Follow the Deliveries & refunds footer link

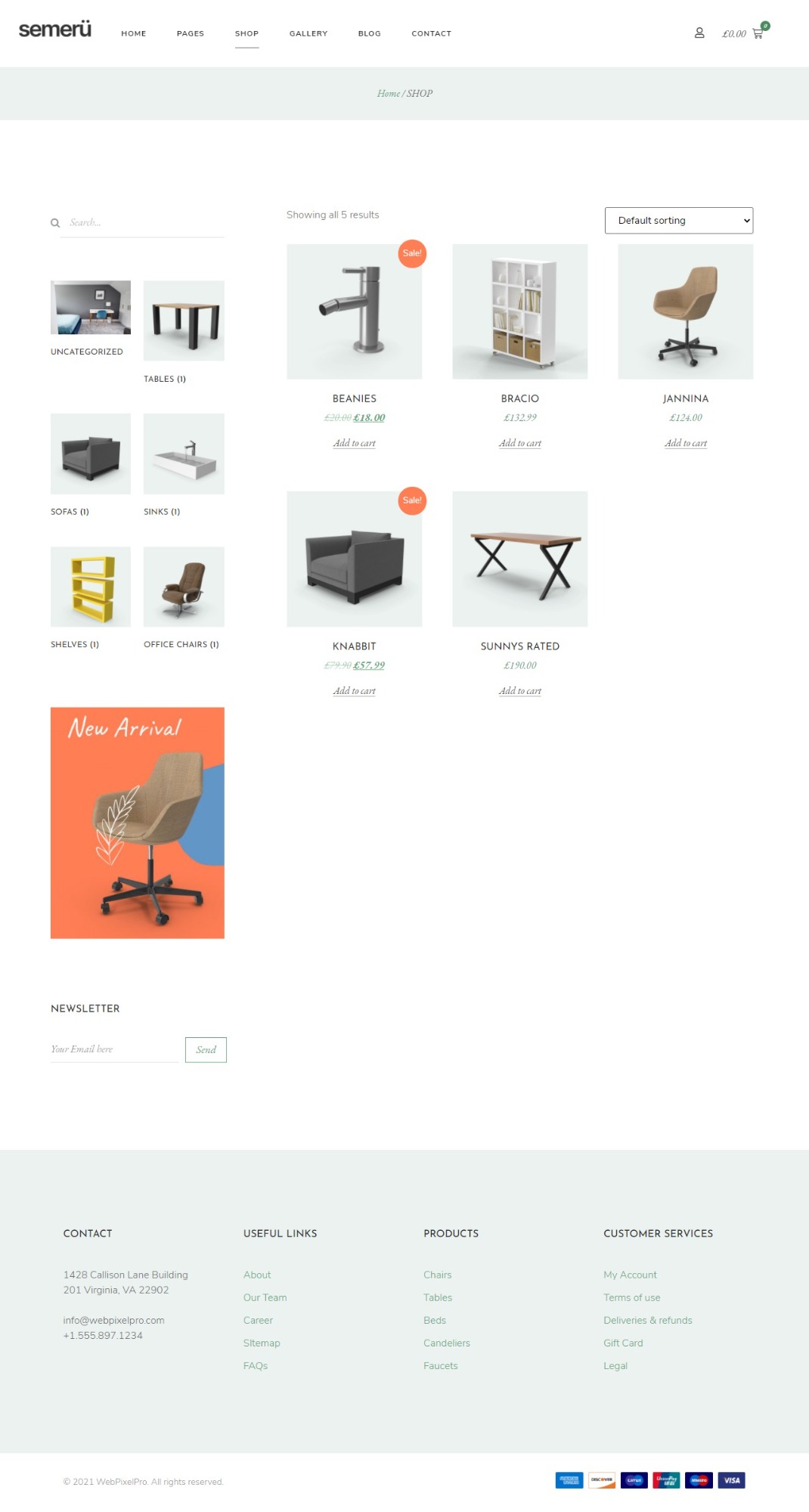coord(648,1320)
